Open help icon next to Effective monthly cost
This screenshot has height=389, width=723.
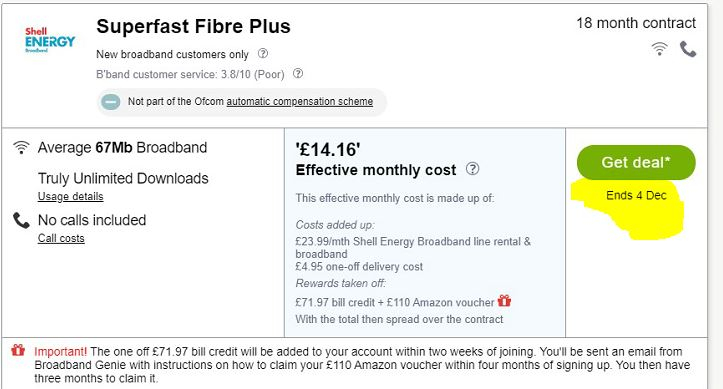473,169
